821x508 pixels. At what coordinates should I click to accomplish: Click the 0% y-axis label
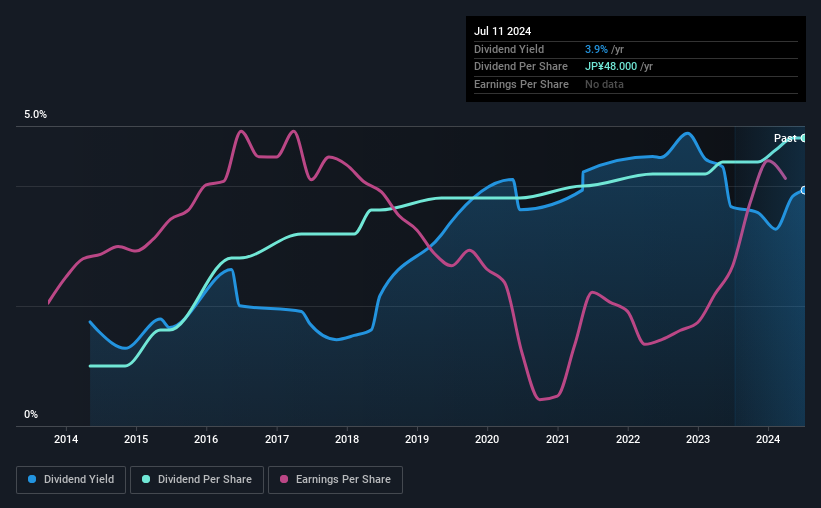coord(31,414)
